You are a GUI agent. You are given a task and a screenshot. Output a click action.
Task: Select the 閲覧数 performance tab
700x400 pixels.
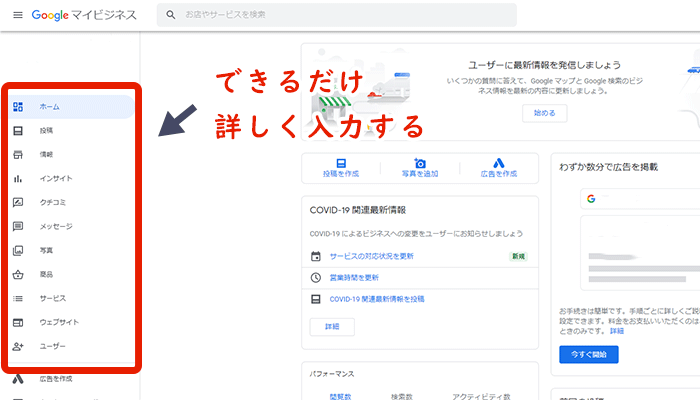click(340, 396)
